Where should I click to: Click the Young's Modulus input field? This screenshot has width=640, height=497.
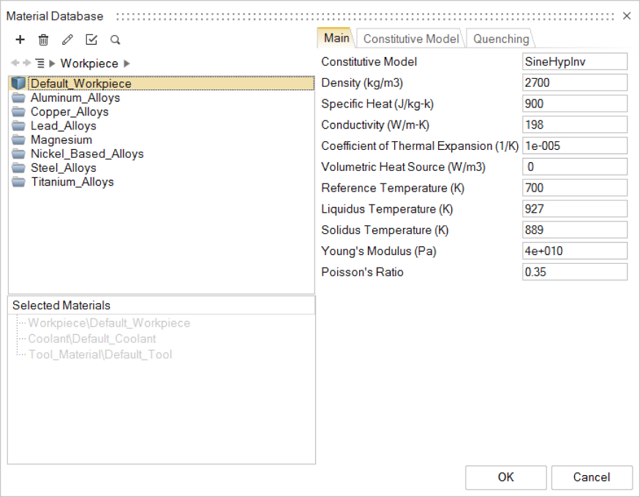tap(574, 251)
